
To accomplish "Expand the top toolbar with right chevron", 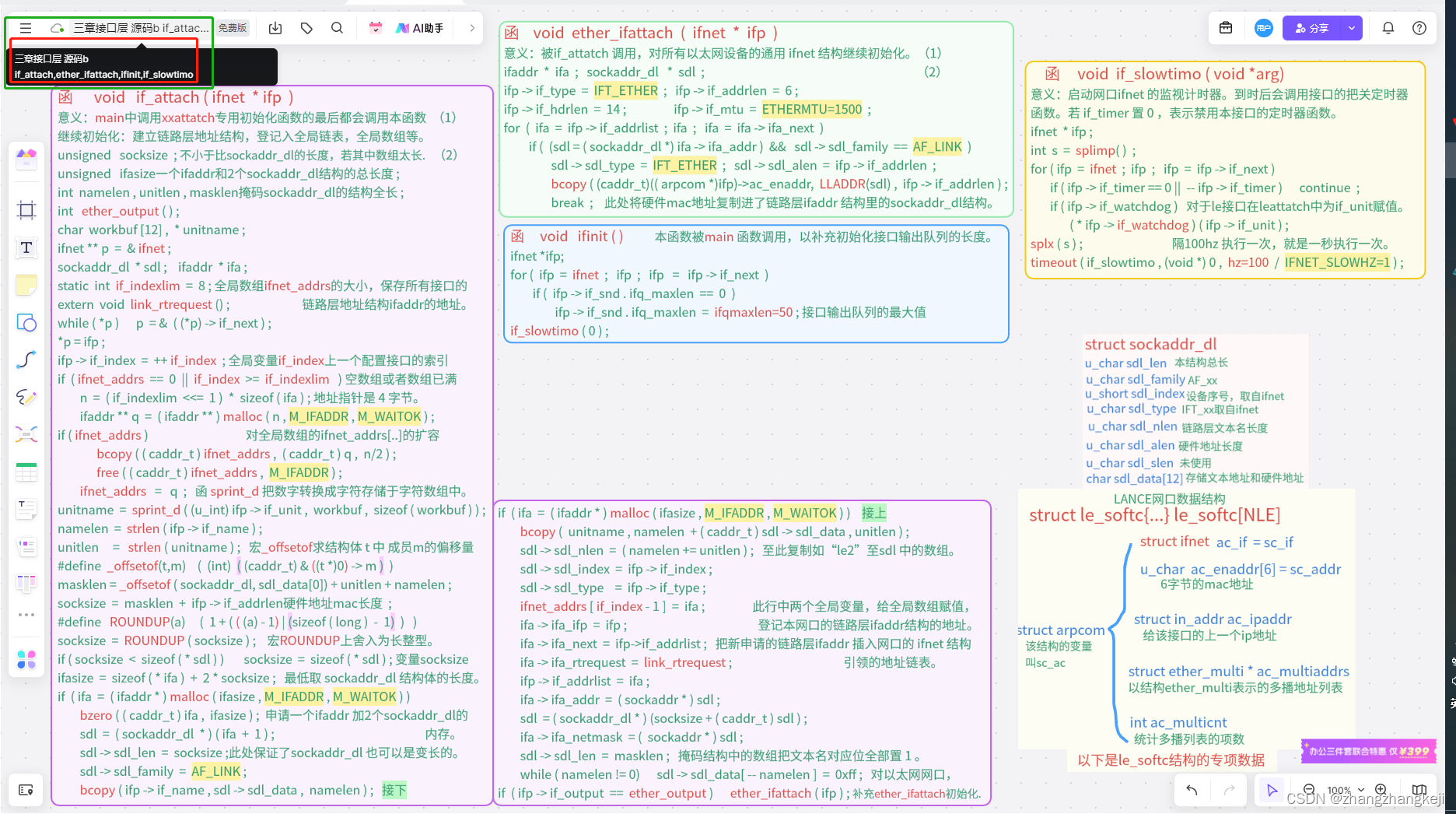I will coord(472,28).
